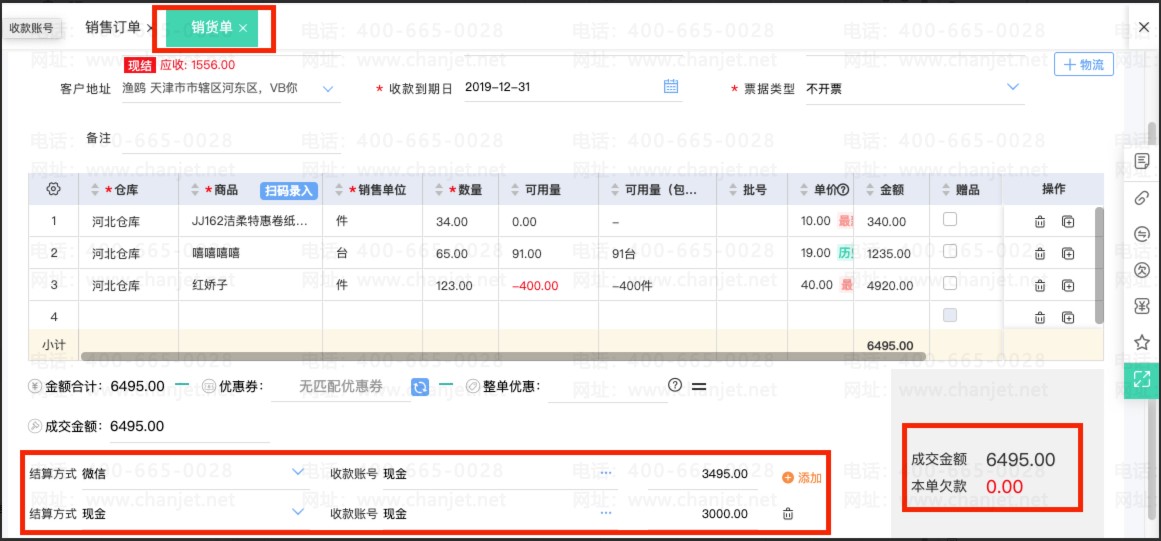Click the document notes icon in right sidebar
This screenshot has height=541, width=1161.
click(x=1142, y=161)
